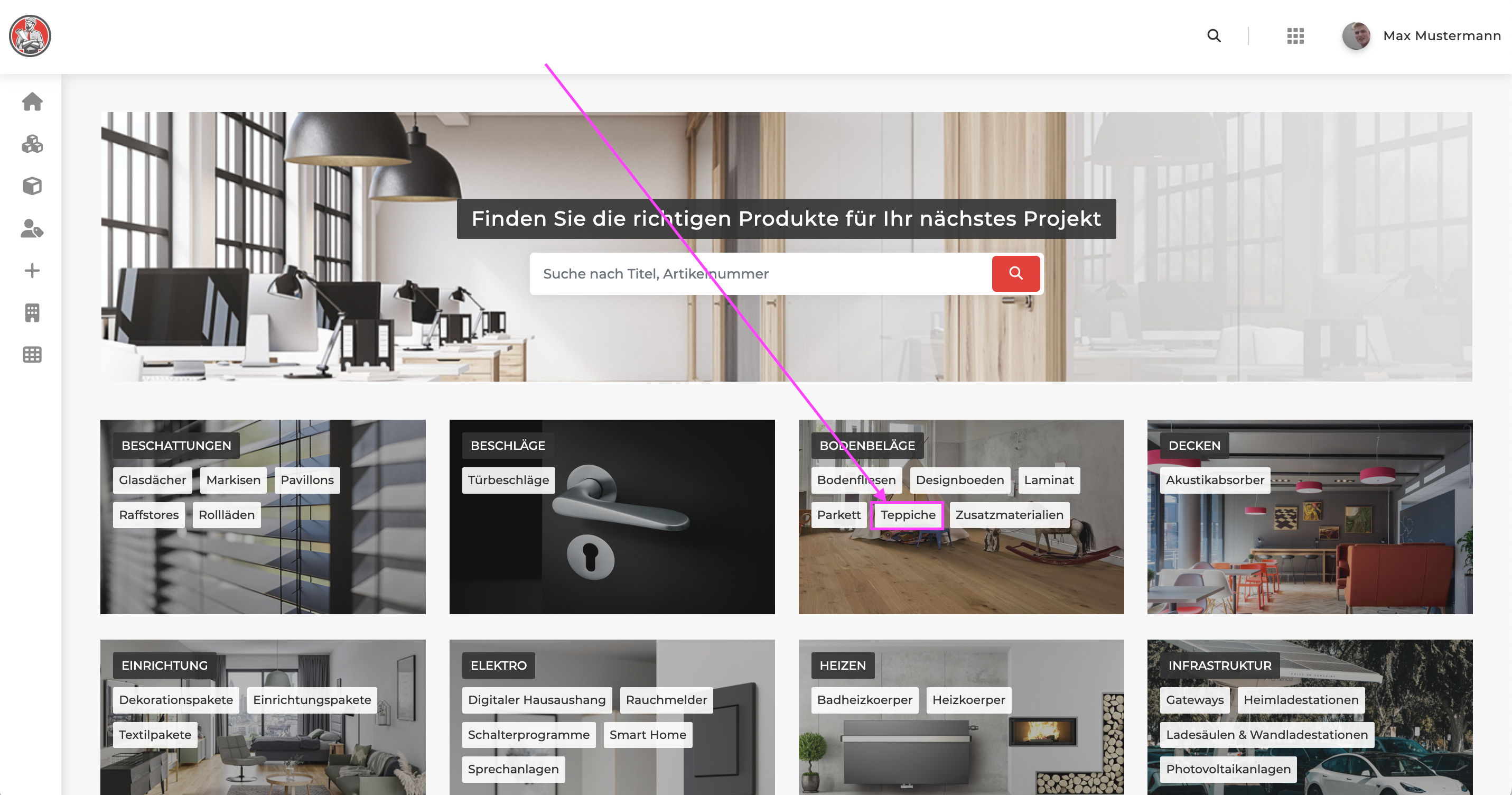Select the Einrichtungspakete tag

(x=312, y=700)
